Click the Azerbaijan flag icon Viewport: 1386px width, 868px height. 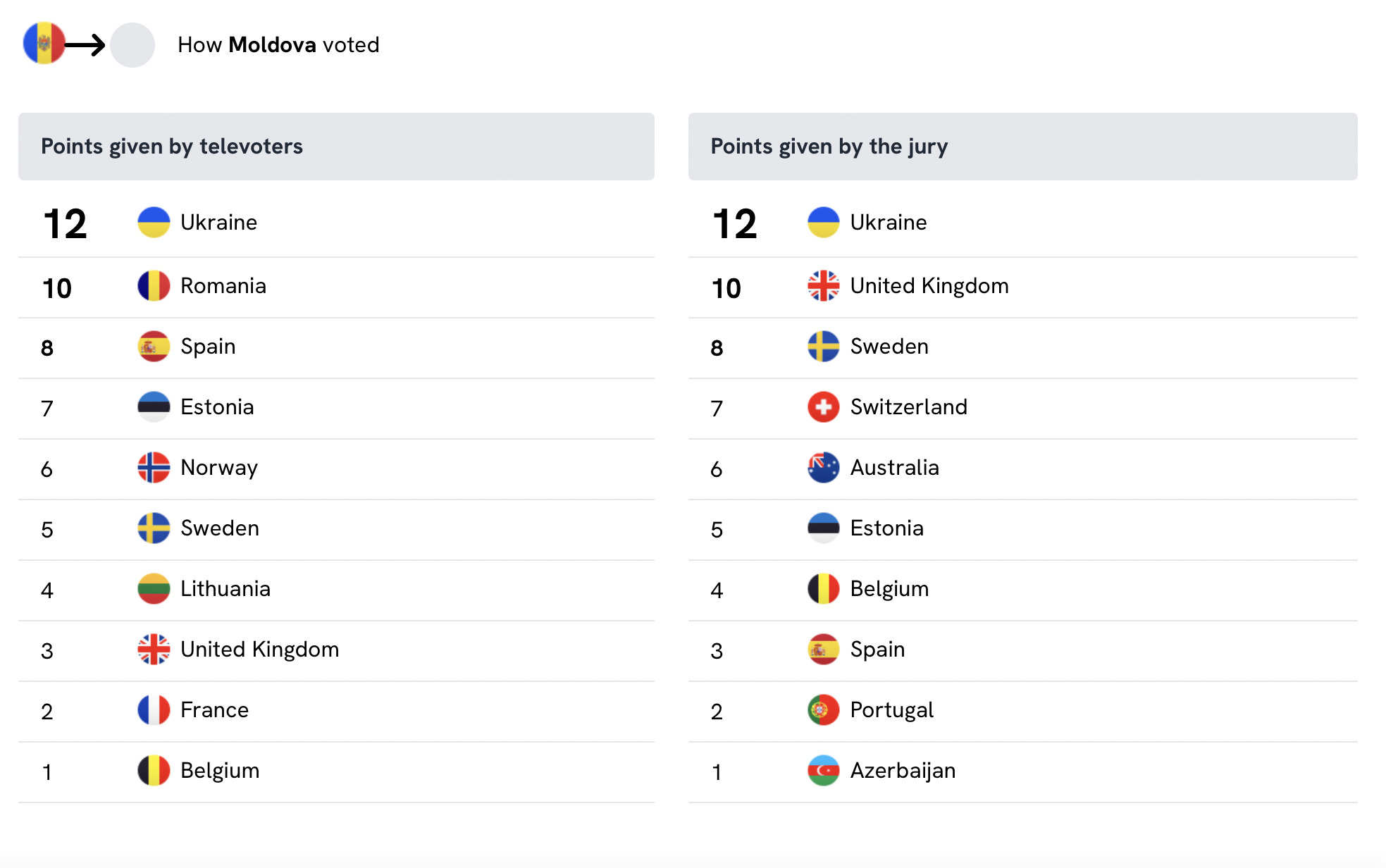pos(823,771)
